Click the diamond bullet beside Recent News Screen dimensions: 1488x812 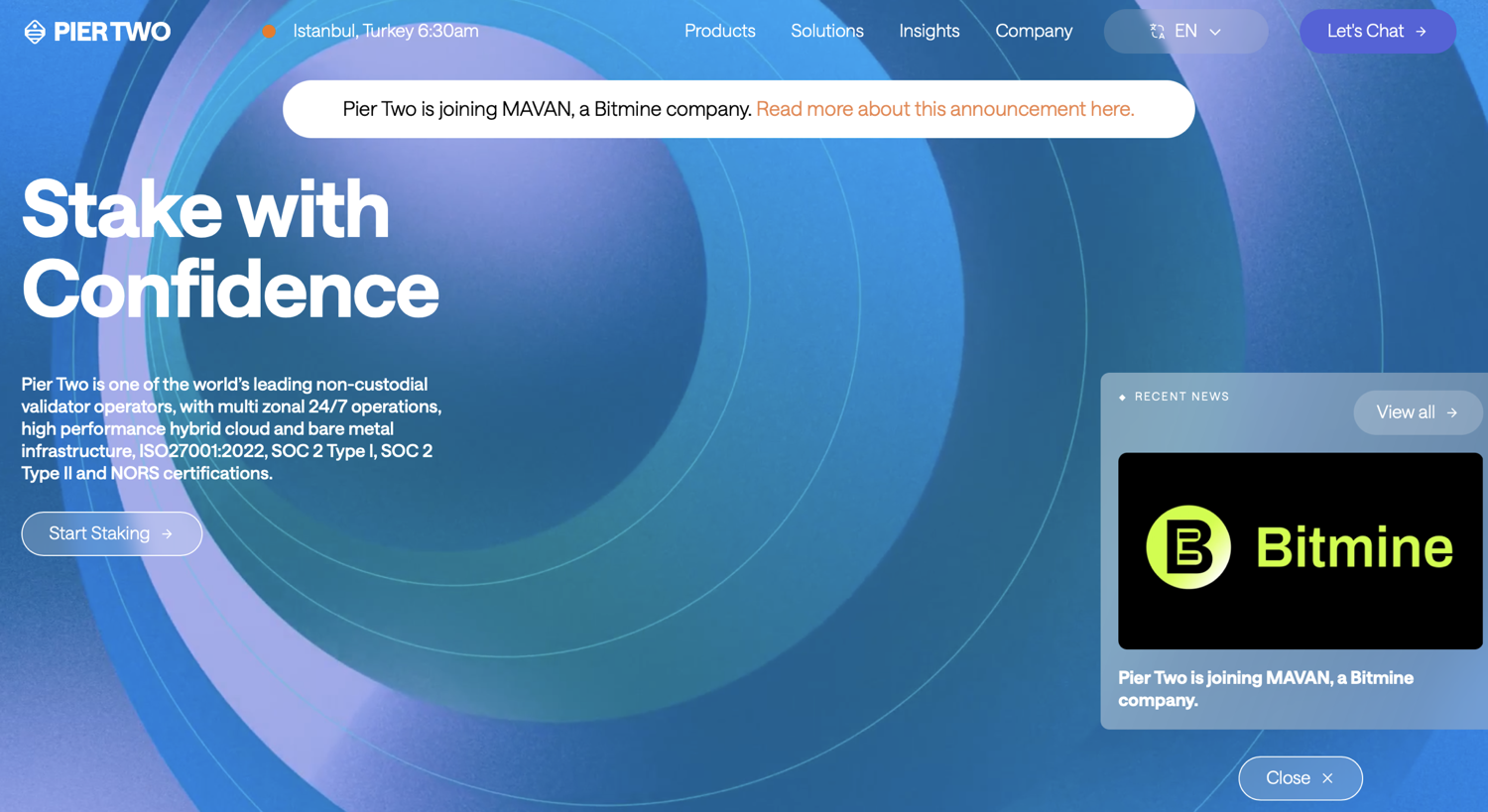point(1122,398)
